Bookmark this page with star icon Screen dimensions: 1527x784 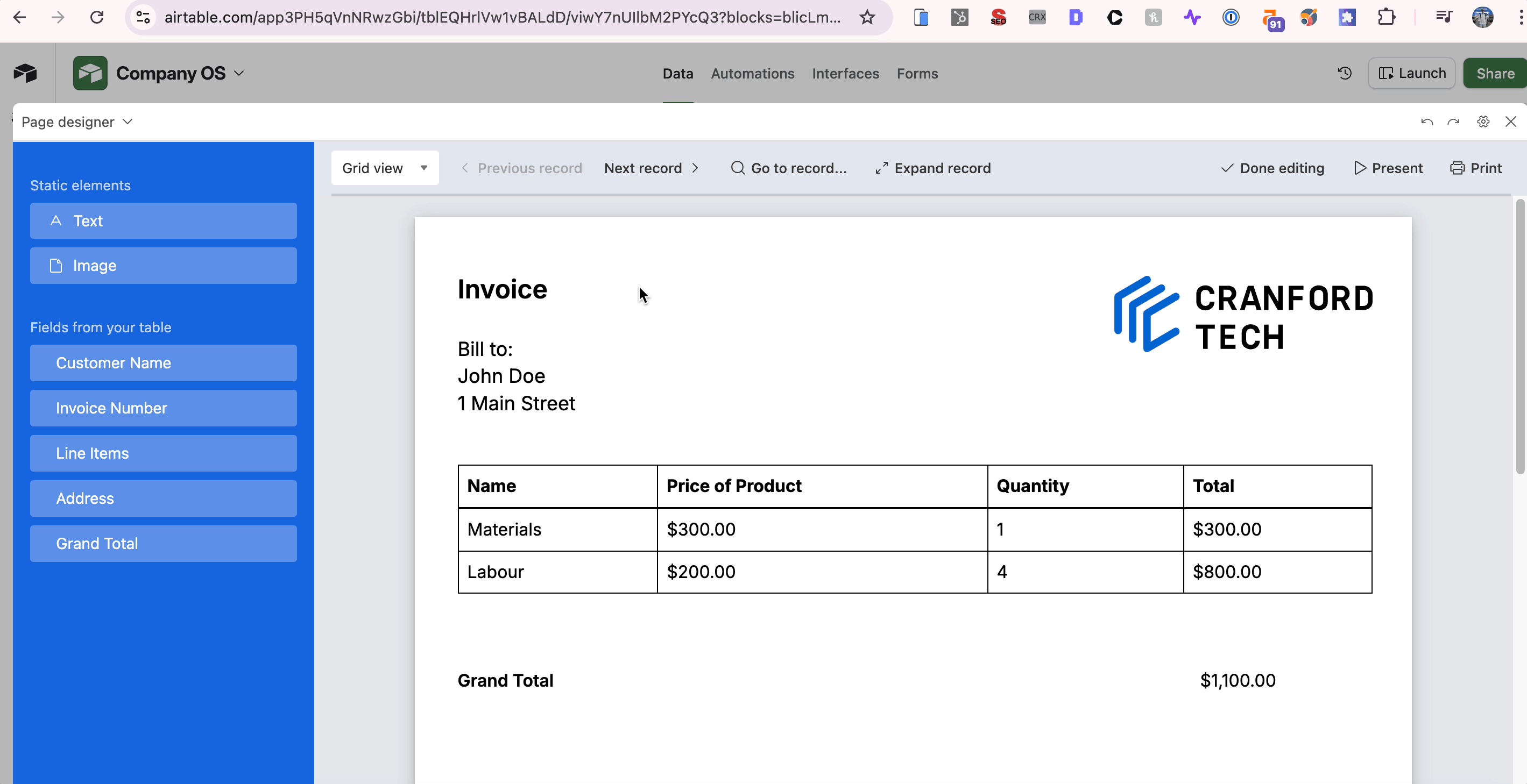867,17
